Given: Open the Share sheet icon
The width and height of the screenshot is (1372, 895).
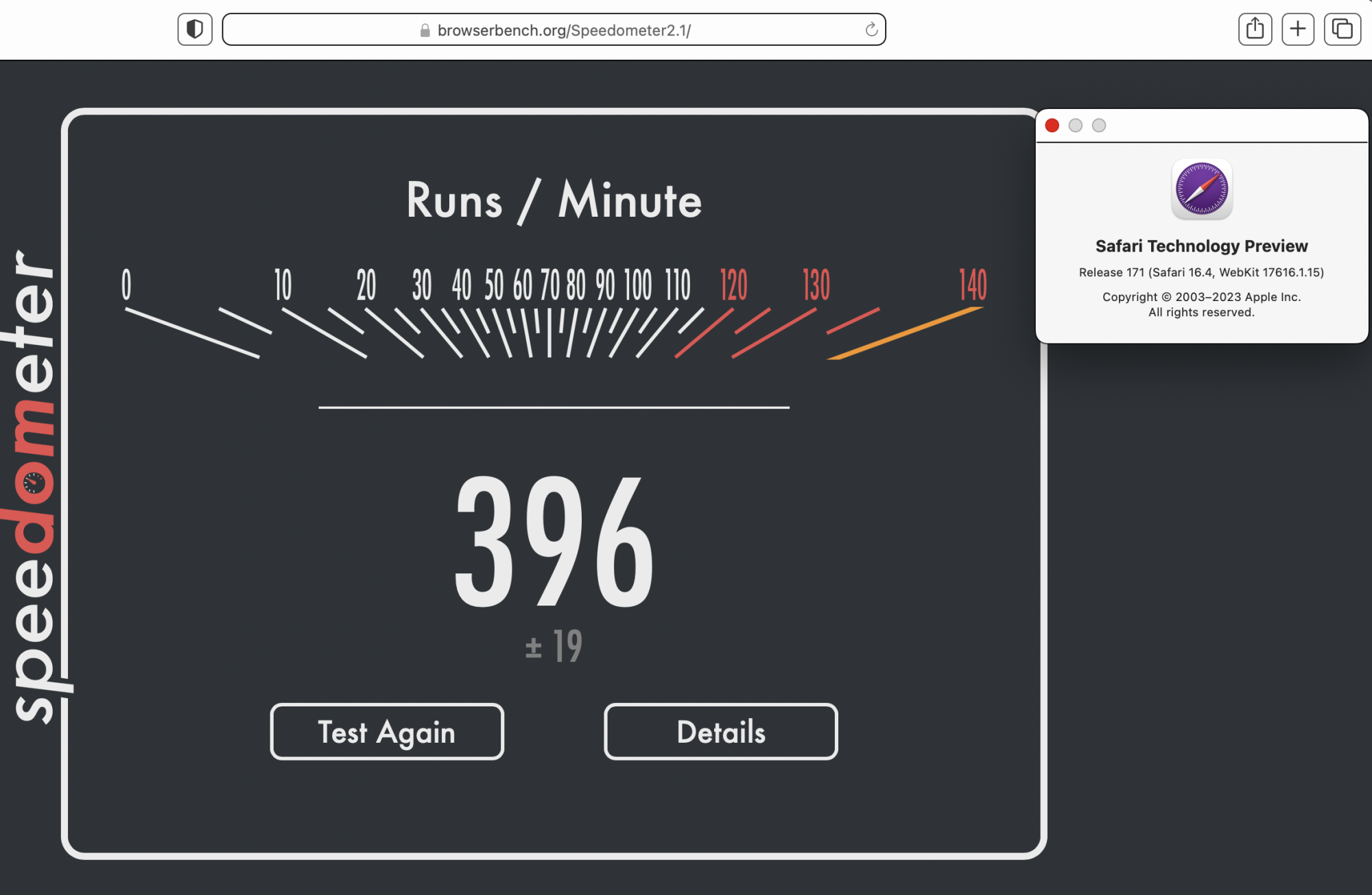Looking at the screenshot, I should (1255, 29).
